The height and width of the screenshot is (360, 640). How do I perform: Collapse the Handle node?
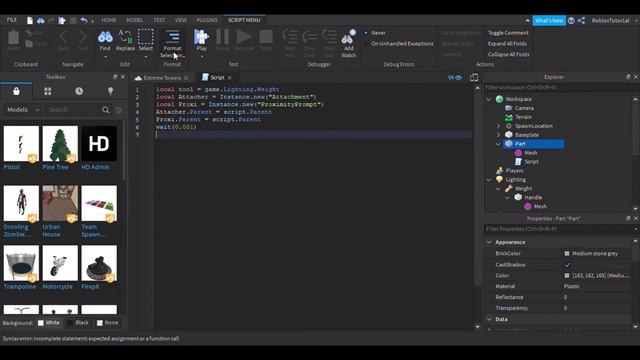click(x=508, y=198)
